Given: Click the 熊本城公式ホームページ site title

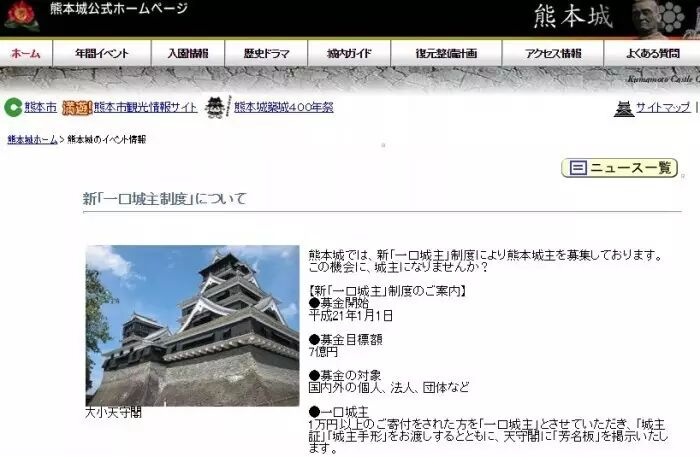Looking at the screenshot, I should point(119,8).
